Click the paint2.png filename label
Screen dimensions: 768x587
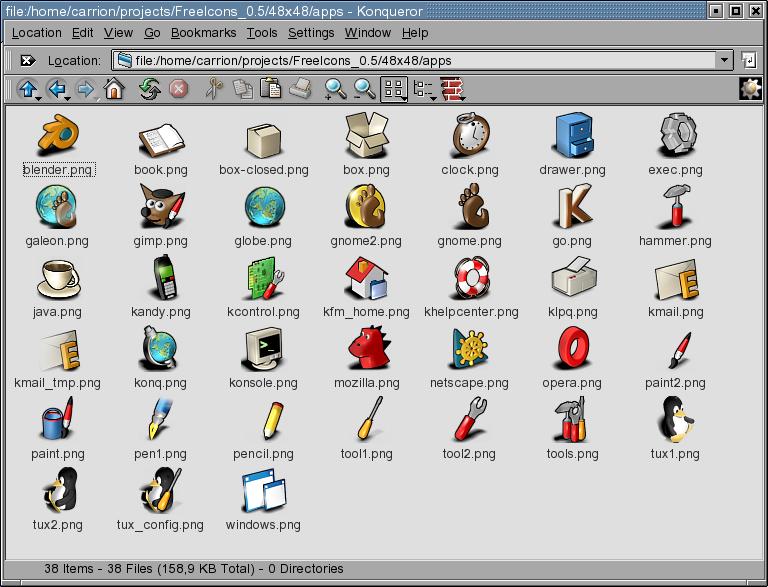(x=675, y=383)
